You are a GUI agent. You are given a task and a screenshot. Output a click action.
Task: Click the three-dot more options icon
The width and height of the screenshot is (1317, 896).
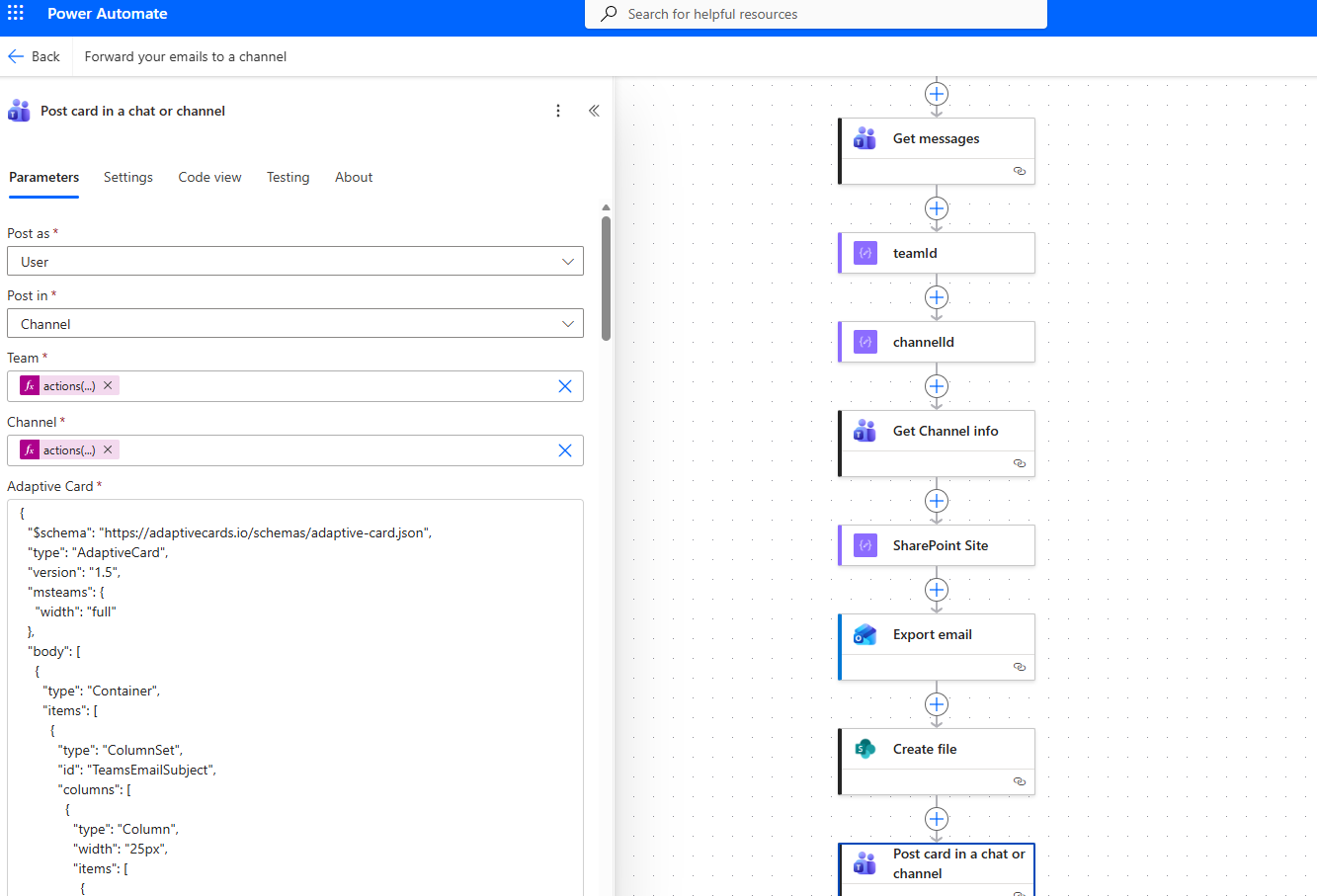click(558, 111)
